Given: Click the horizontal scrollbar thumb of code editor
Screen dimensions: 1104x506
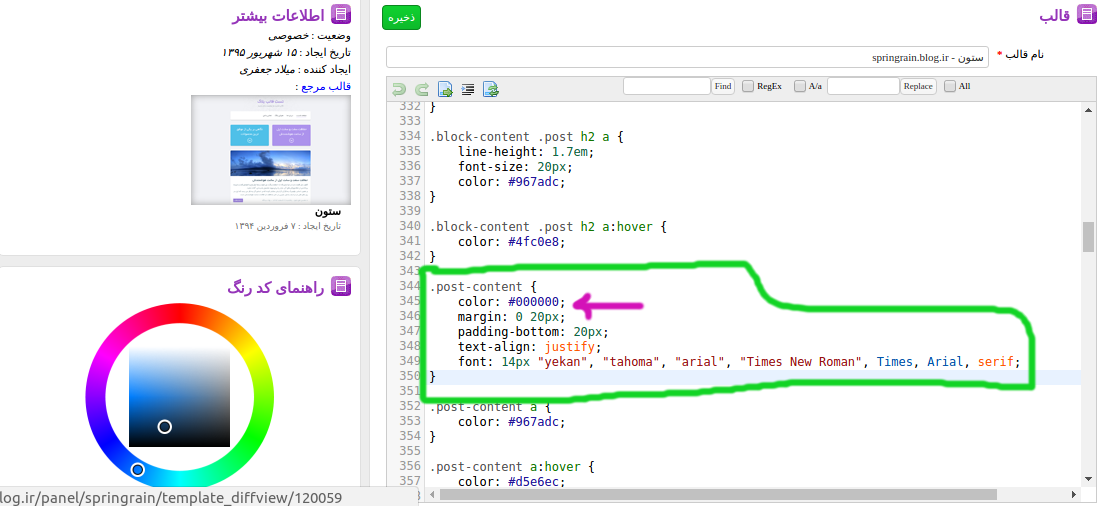Looking at the screenshot, I should pos(718,494).
